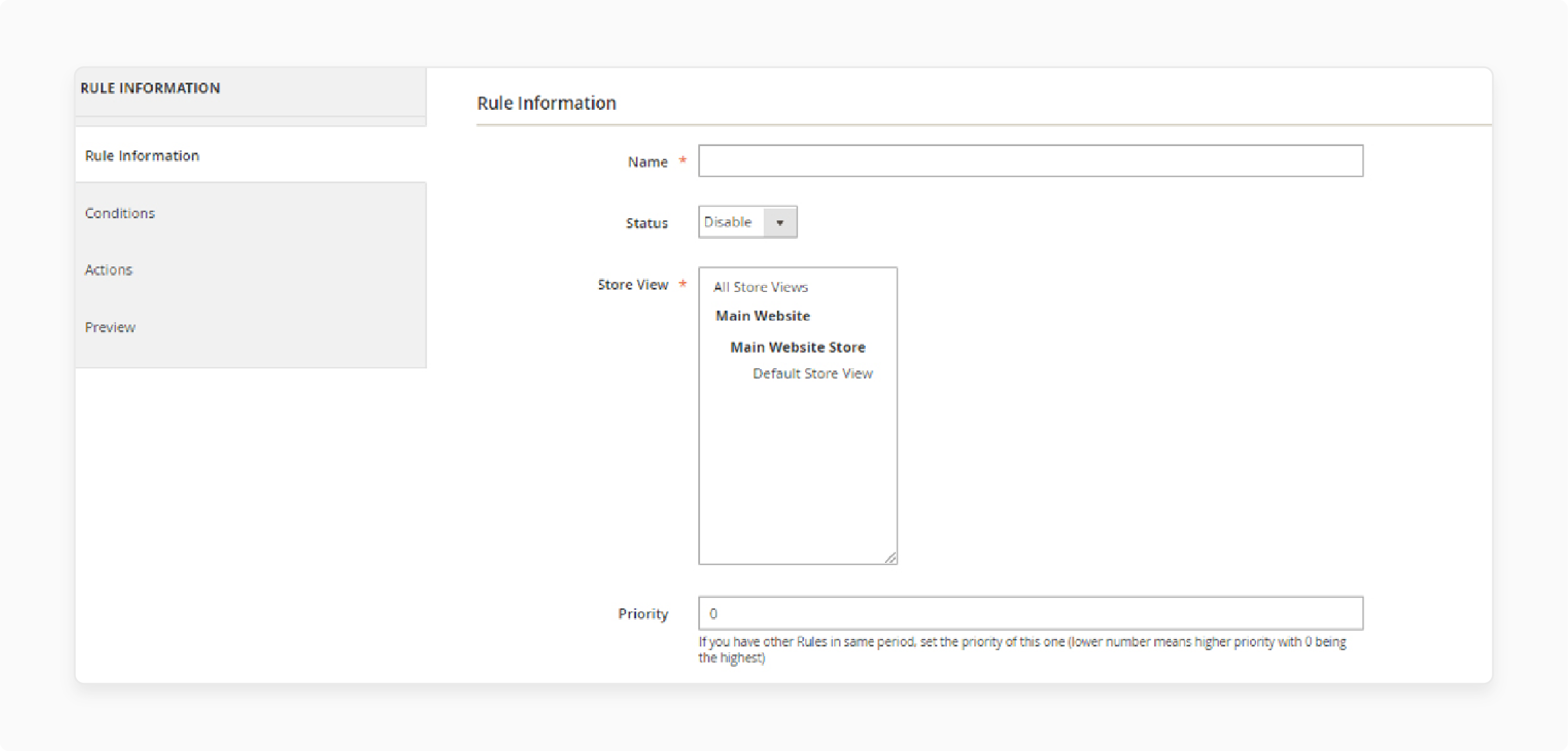The image size is (1568, 751).
Task: Click the Status field label
Action: (647, 224)
